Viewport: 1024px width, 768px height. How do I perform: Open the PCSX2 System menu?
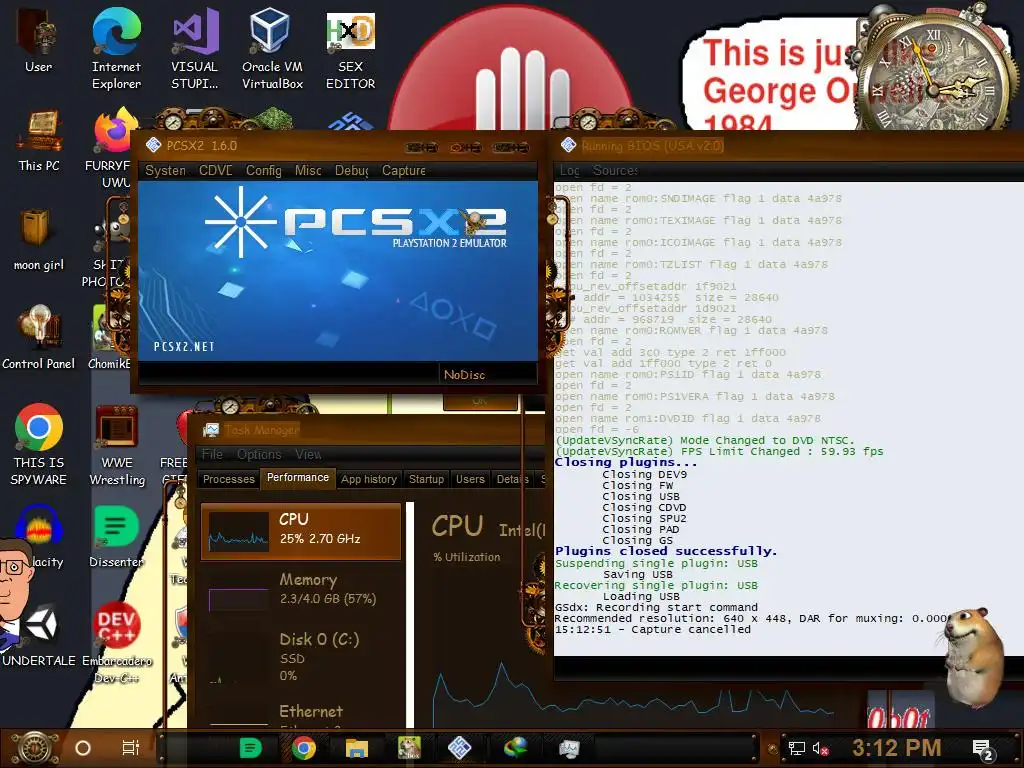165,170
